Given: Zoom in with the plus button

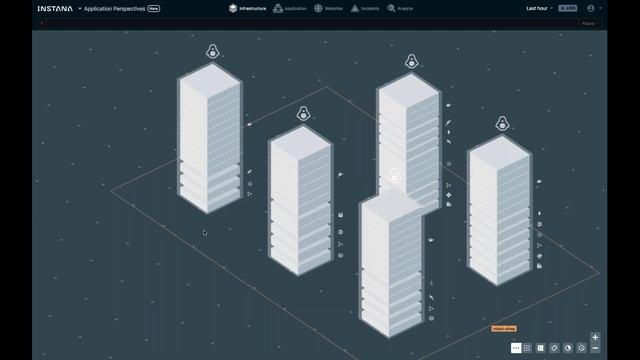Looking at the screenshot, I should point(595,338).
